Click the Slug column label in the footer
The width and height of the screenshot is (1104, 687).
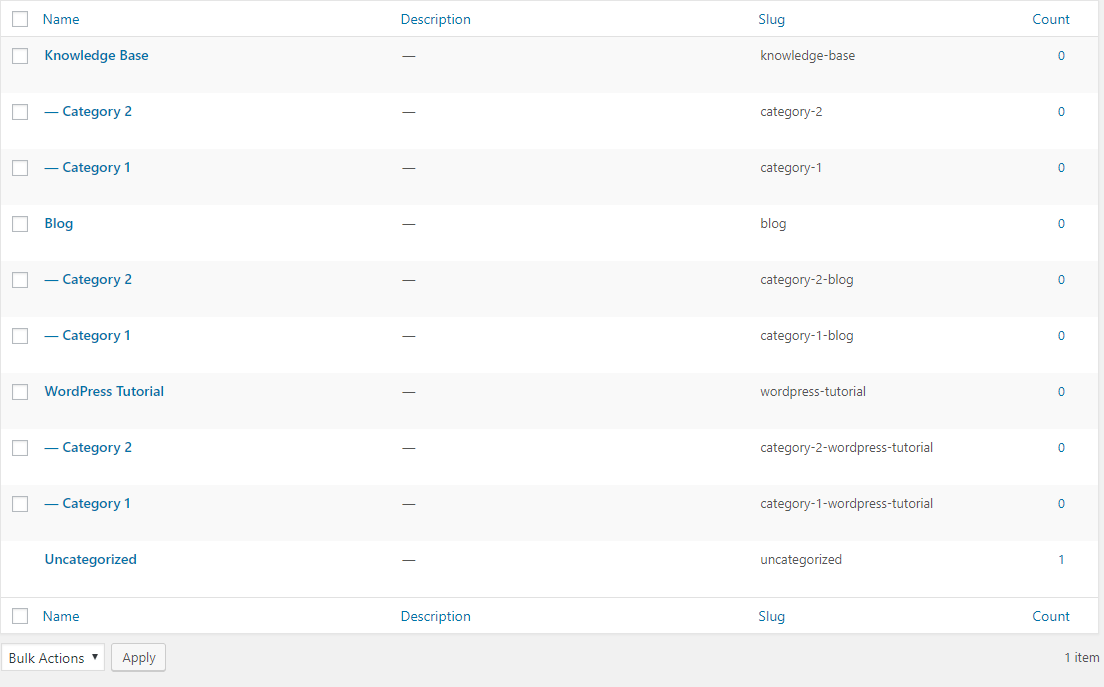(x=771, y=616)
